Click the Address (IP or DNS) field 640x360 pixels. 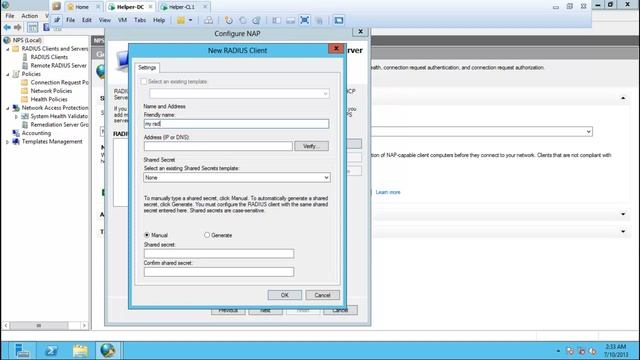click(218, 146)
